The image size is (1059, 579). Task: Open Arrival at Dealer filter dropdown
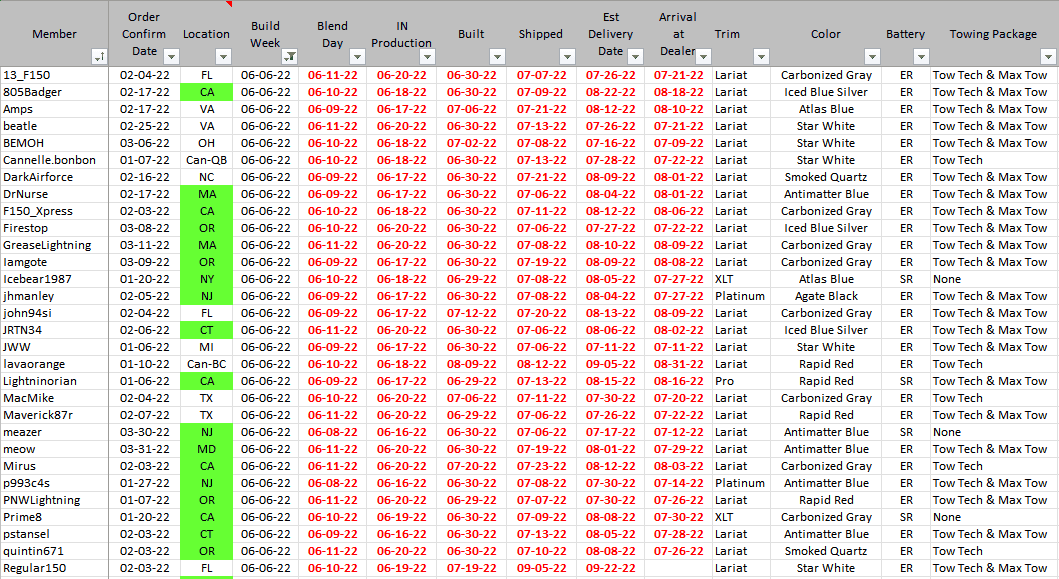(703, 57)
